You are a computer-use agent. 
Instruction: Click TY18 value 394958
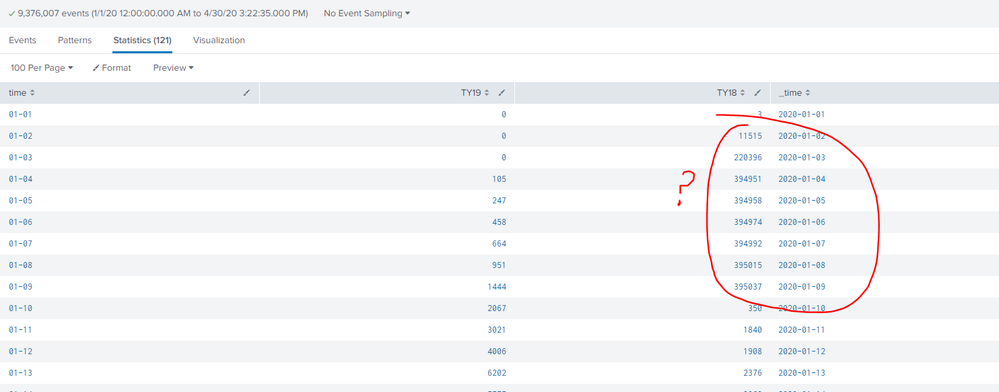tap(749, 201)
